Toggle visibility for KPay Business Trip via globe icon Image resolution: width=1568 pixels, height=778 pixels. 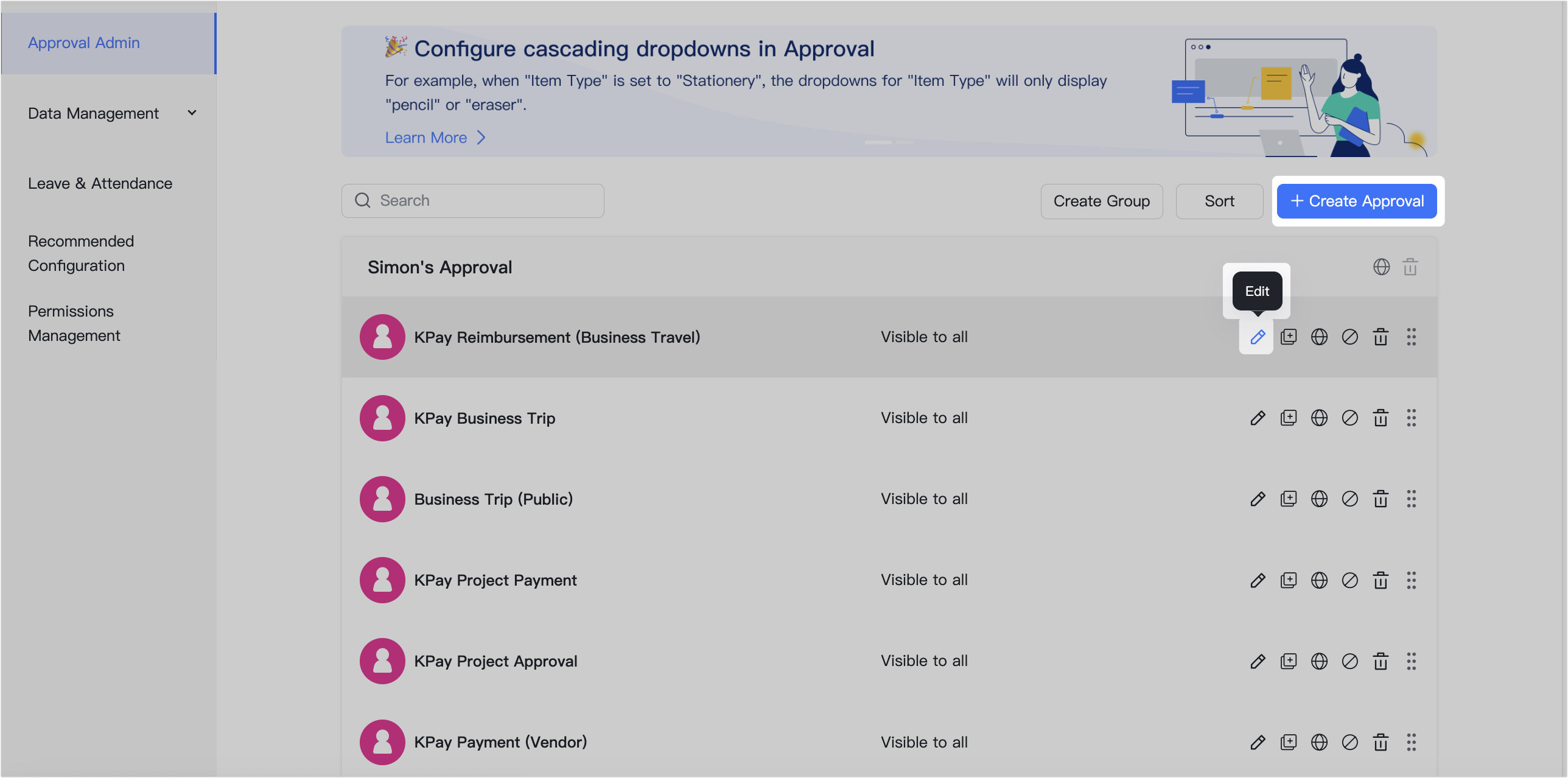tap(1320, 418)
